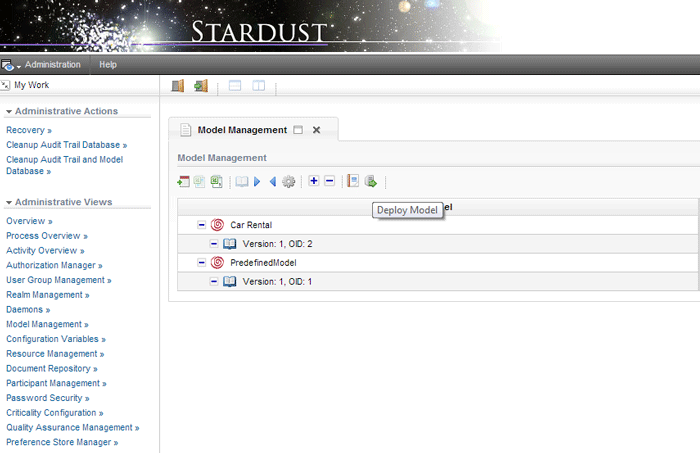The height and width of the screenshot is (453, 700).
Task: Select the Car Rental row
Action: click(x=438, y=225)
